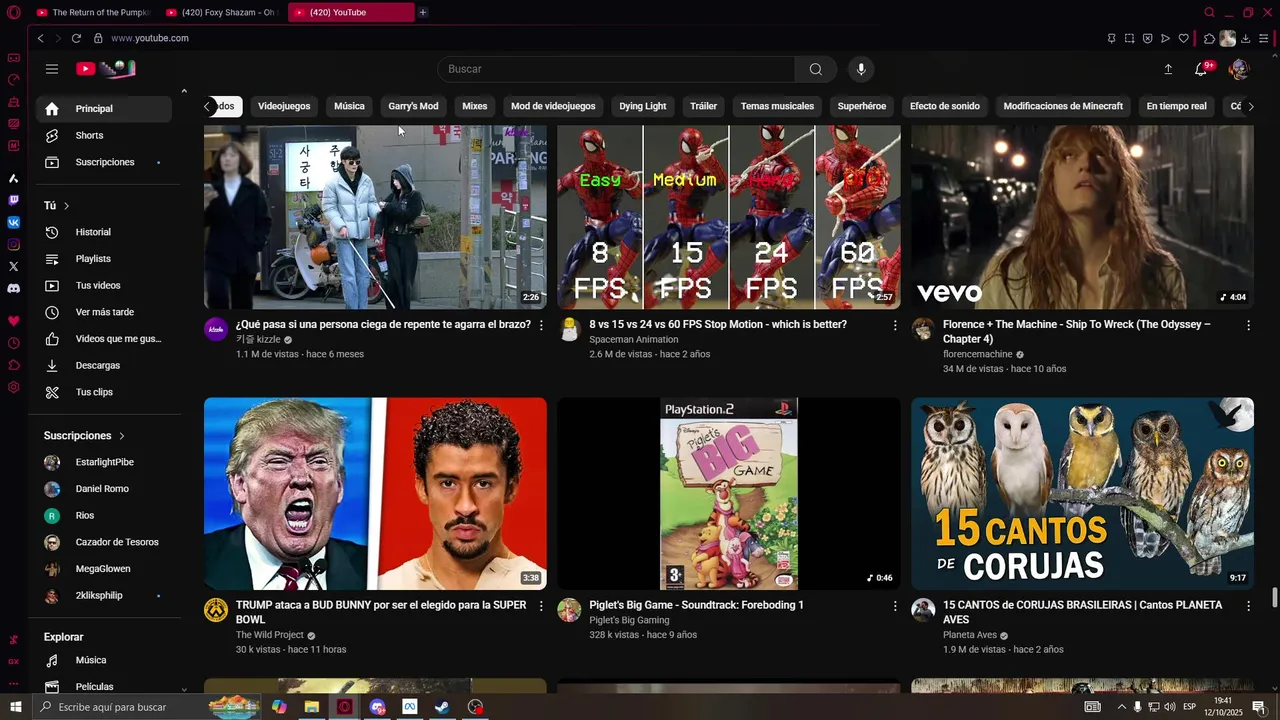Screen dimensions: 1280x720
Task: Open VK in Opera sidebar
Action: coord(14,222)
